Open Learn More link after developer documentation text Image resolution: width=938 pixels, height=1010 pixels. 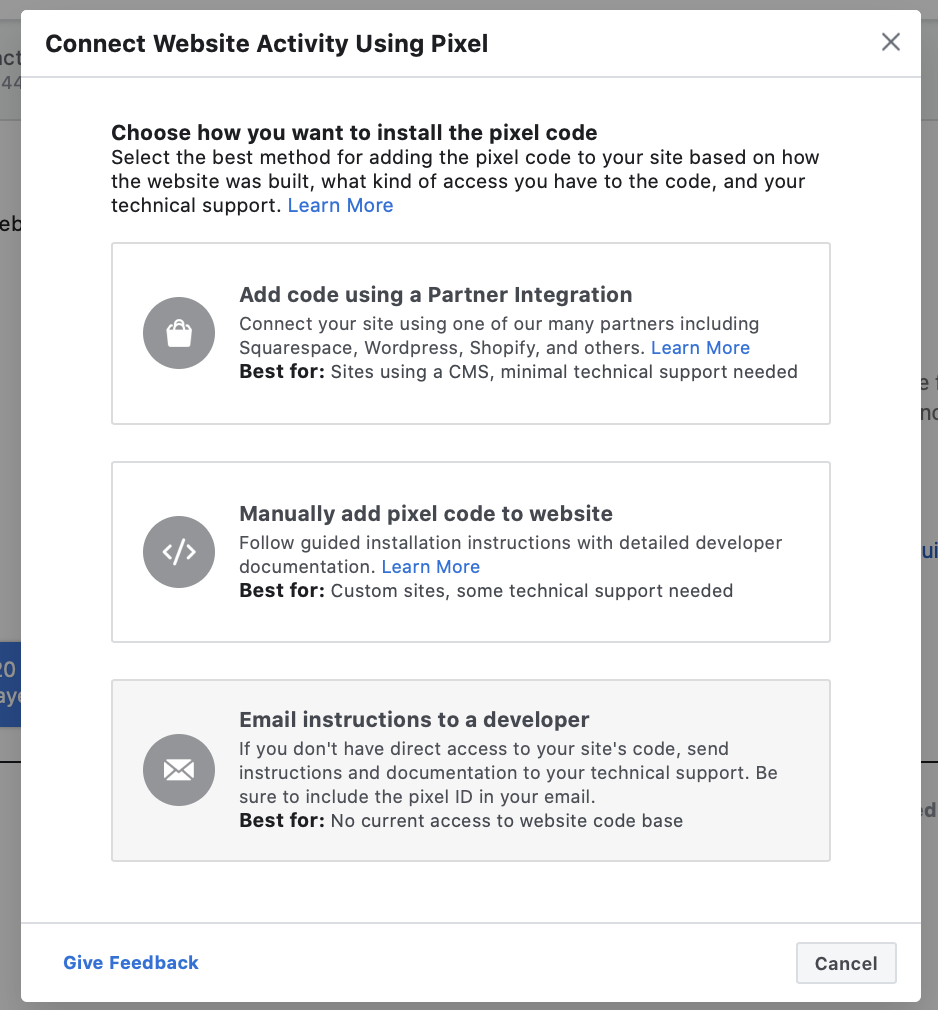pyautogui.click(x=431, y=567)
